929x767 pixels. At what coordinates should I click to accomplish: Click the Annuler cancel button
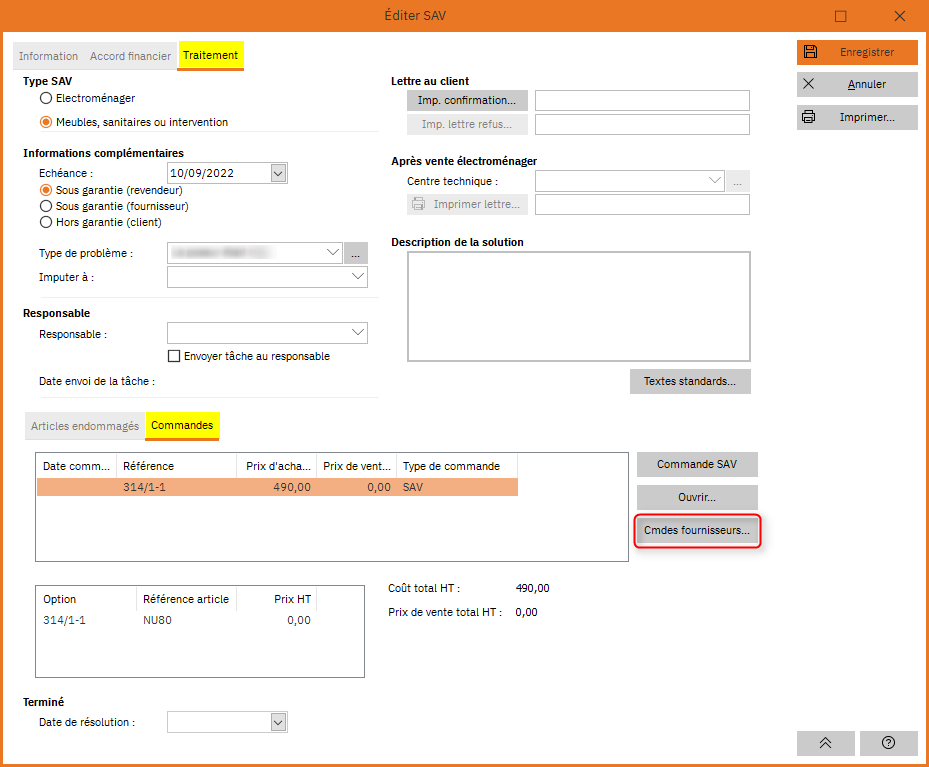[x=857, y=84]
